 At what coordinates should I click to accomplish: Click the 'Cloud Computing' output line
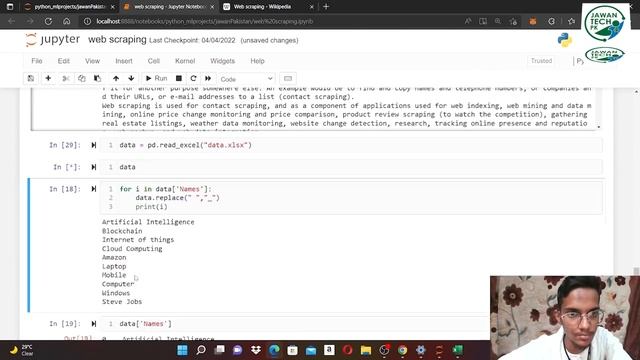(132, 249)
